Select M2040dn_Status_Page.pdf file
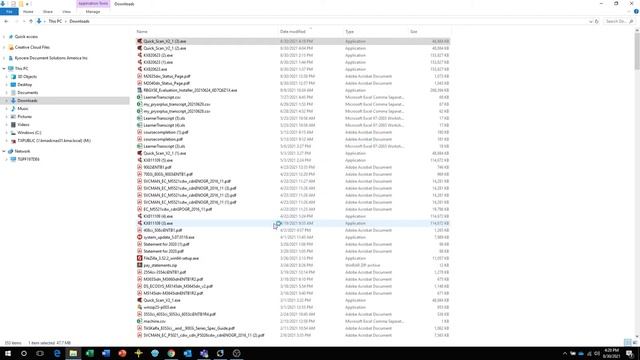Screen dimensions: 640x360 [x=167, y=83]
